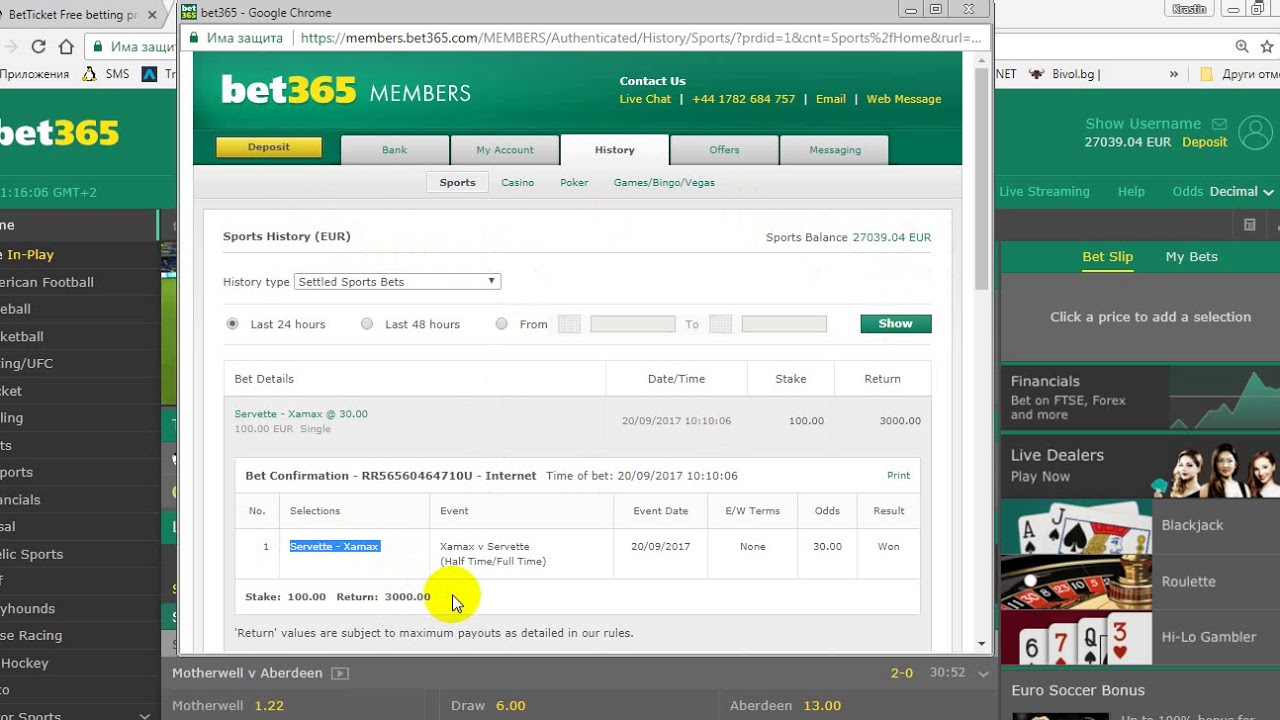Select the Sports history sub-tab
The height and width of the screenshot is (720, 1280).
[457, 182]
